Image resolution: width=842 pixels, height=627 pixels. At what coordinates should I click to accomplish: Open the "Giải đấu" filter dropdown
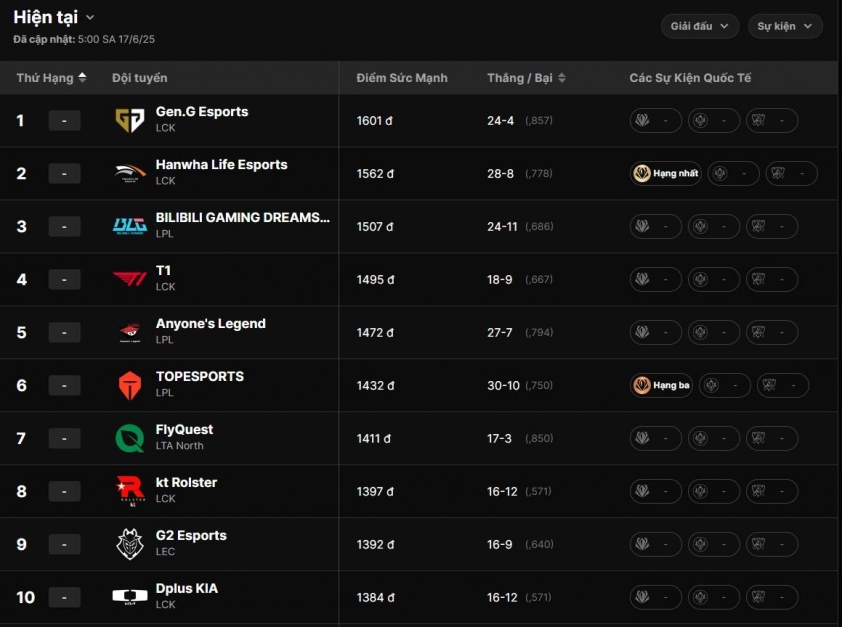(x=699, y=26)
